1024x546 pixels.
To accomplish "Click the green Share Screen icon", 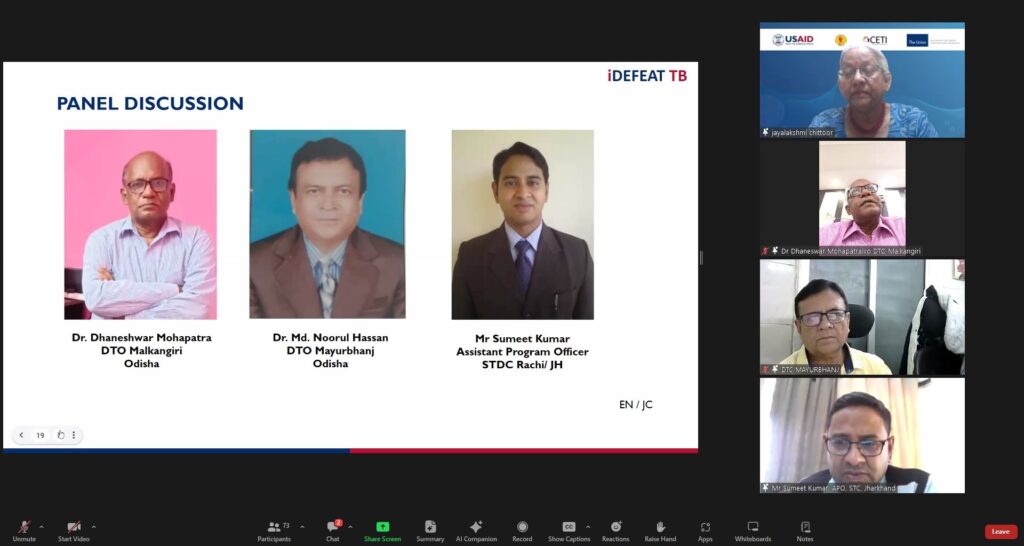I will click(x=382, y=530).
